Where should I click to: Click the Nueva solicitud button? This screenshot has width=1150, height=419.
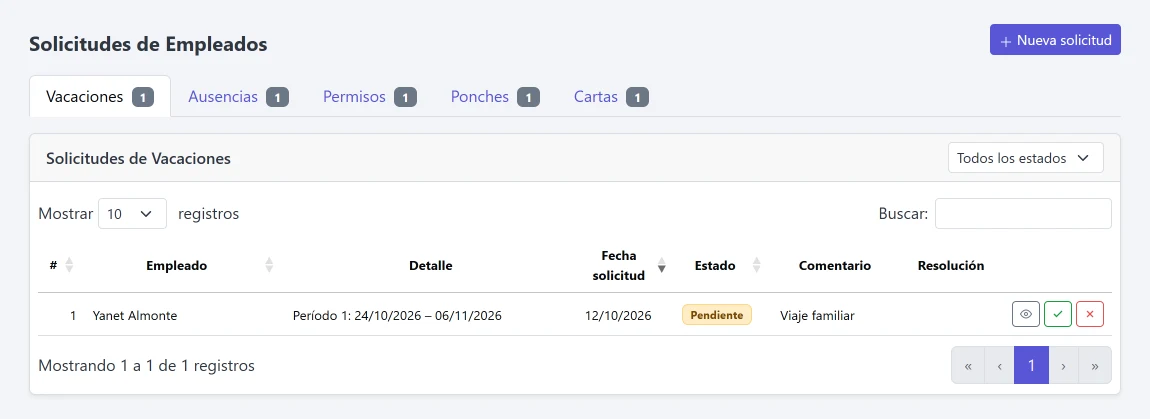[x=1055, y=40]
